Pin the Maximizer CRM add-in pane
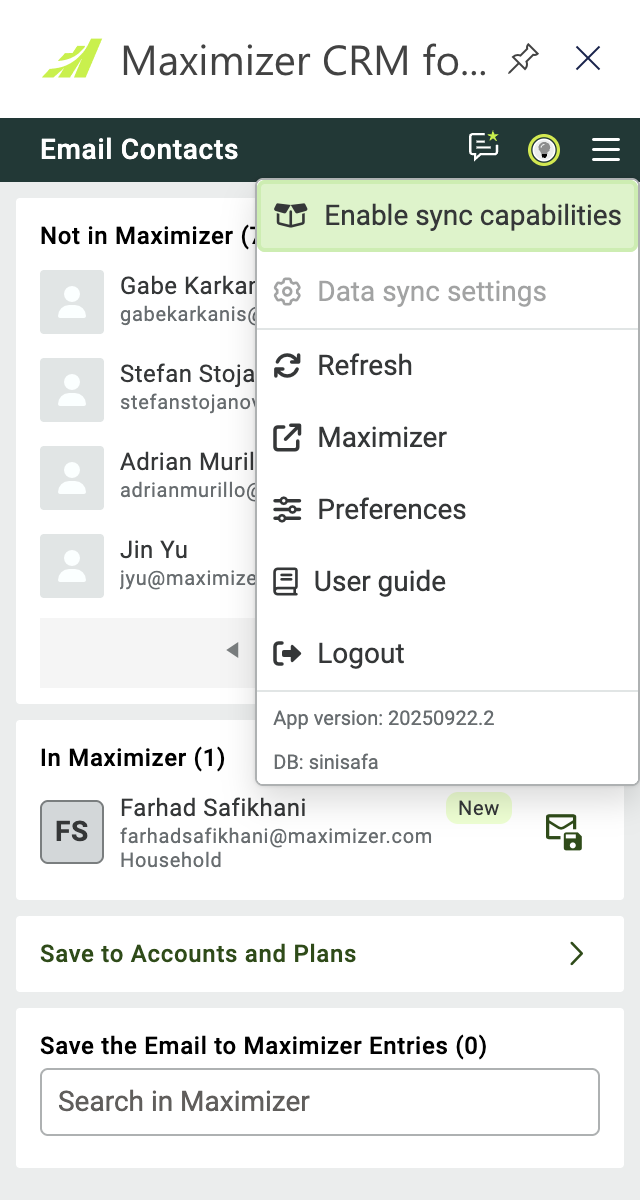The height and width of the screenshot is (1200, 640). (522, 59)
